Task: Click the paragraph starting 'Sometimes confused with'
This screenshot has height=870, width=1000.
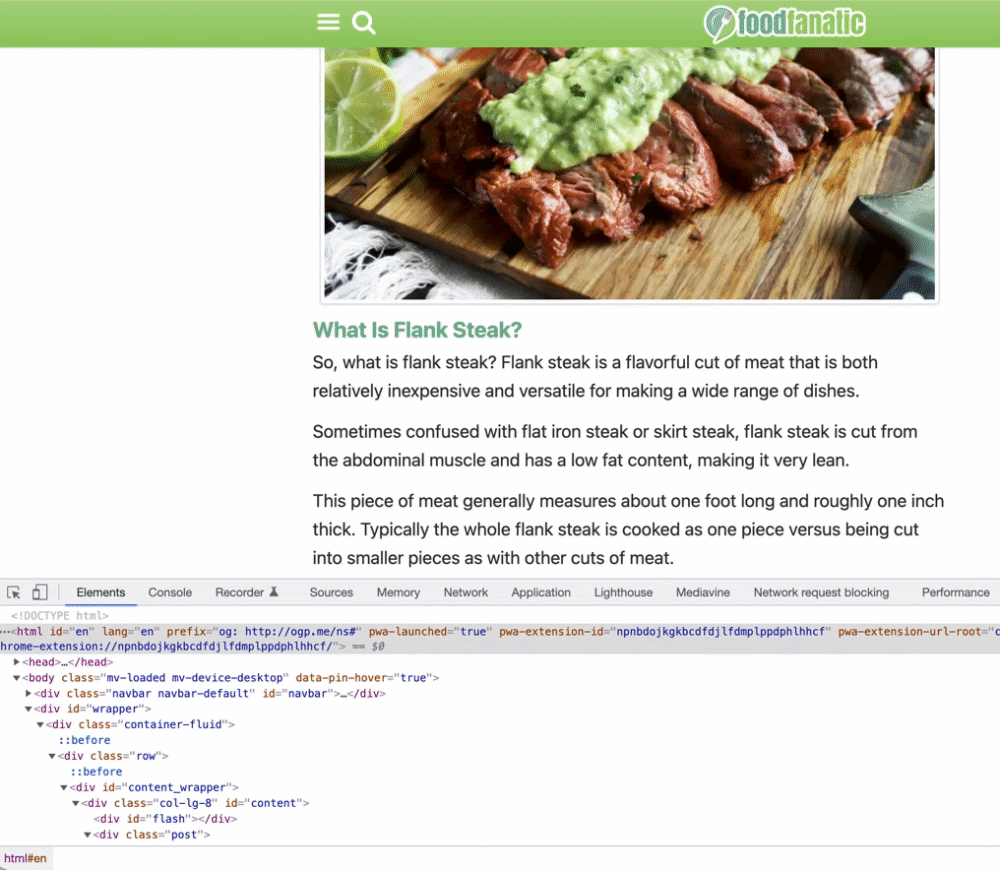Action: [615, 446]
